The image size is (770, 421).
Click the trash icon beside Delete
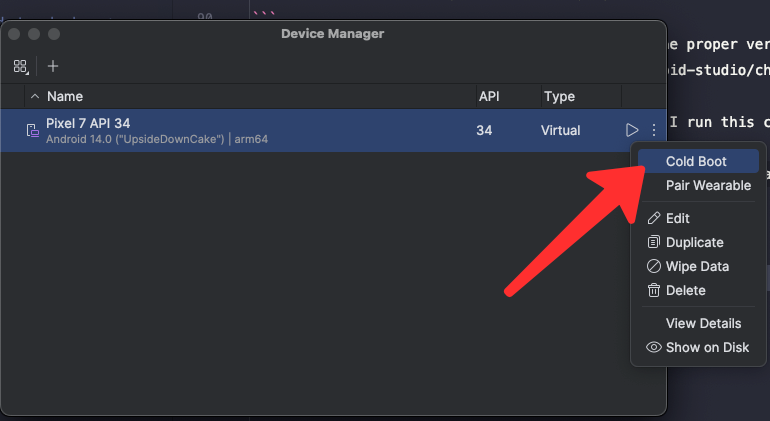(x=654, y=290)
